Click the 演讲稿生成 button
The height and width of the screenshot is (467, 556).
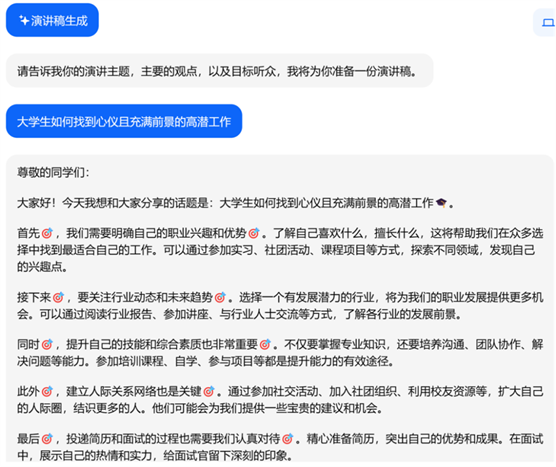[x=52, y=20]
